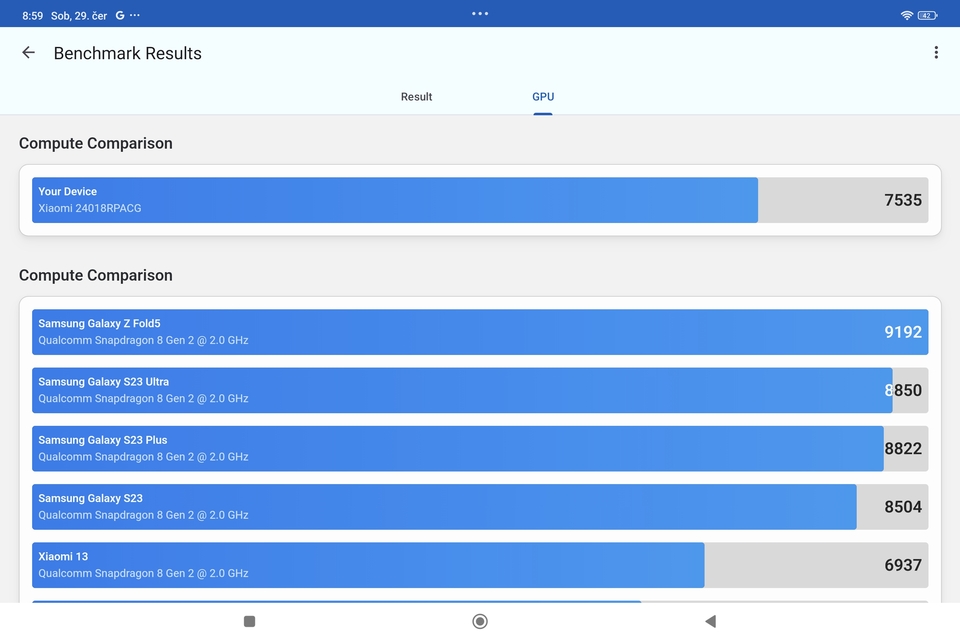
Task: Select the Samsung Galaxy Z Fold5 entry
Action: coord(480,331)
